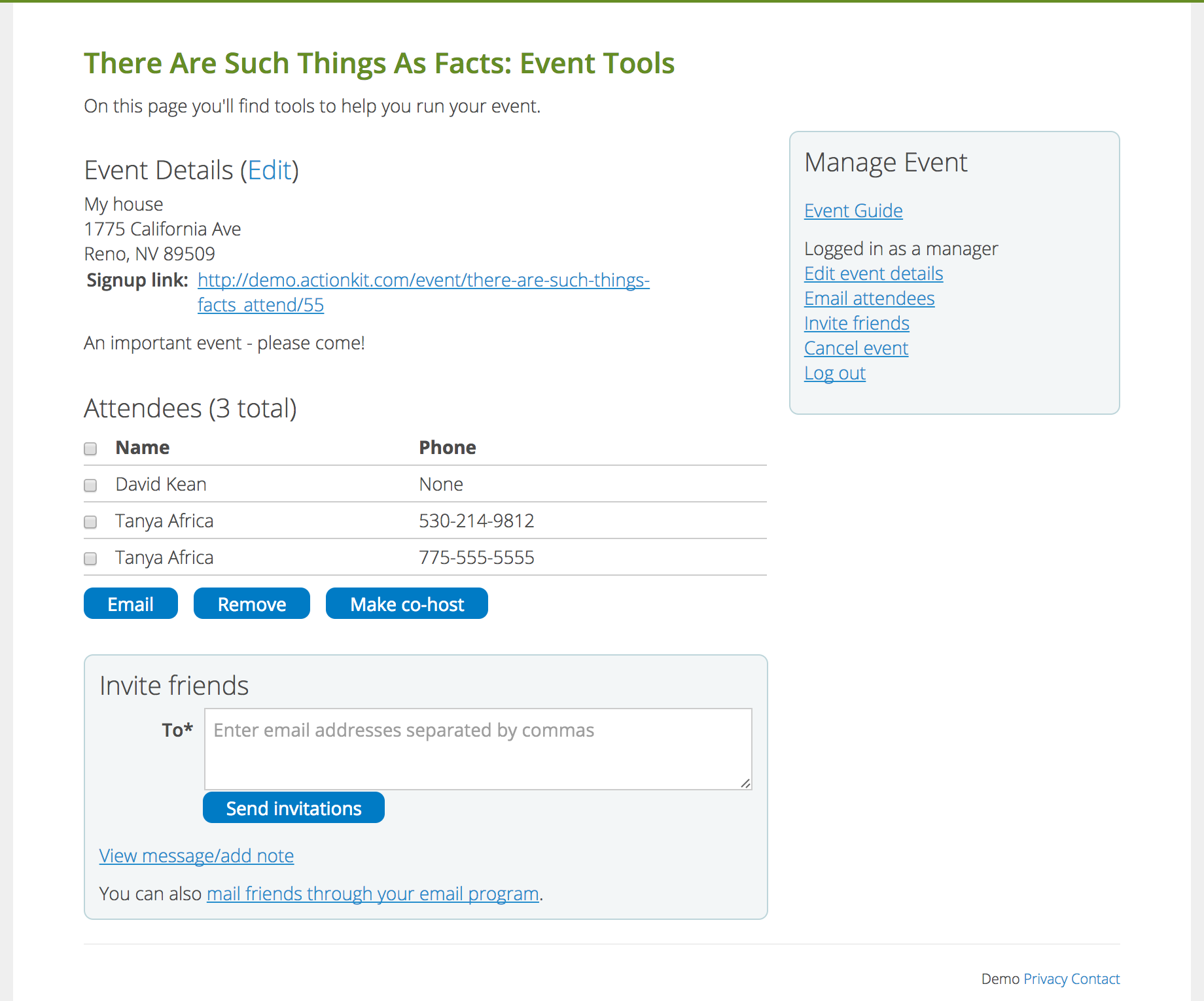Click the Manage Event heading
This screenshot has width=1204, height=1001.
tap(885, 162)
